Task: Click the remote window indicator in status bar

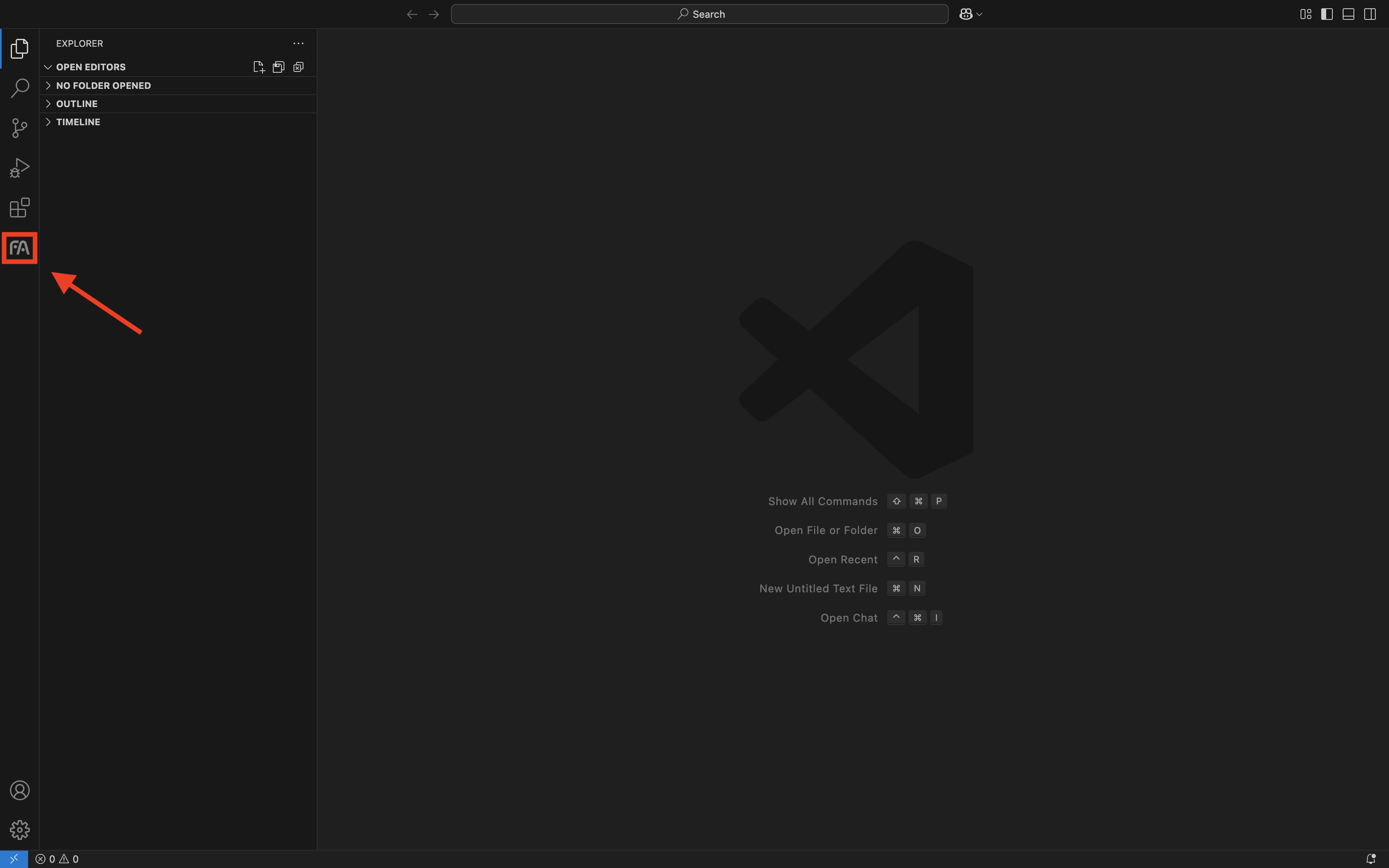Action: click(x=14, y=859)
